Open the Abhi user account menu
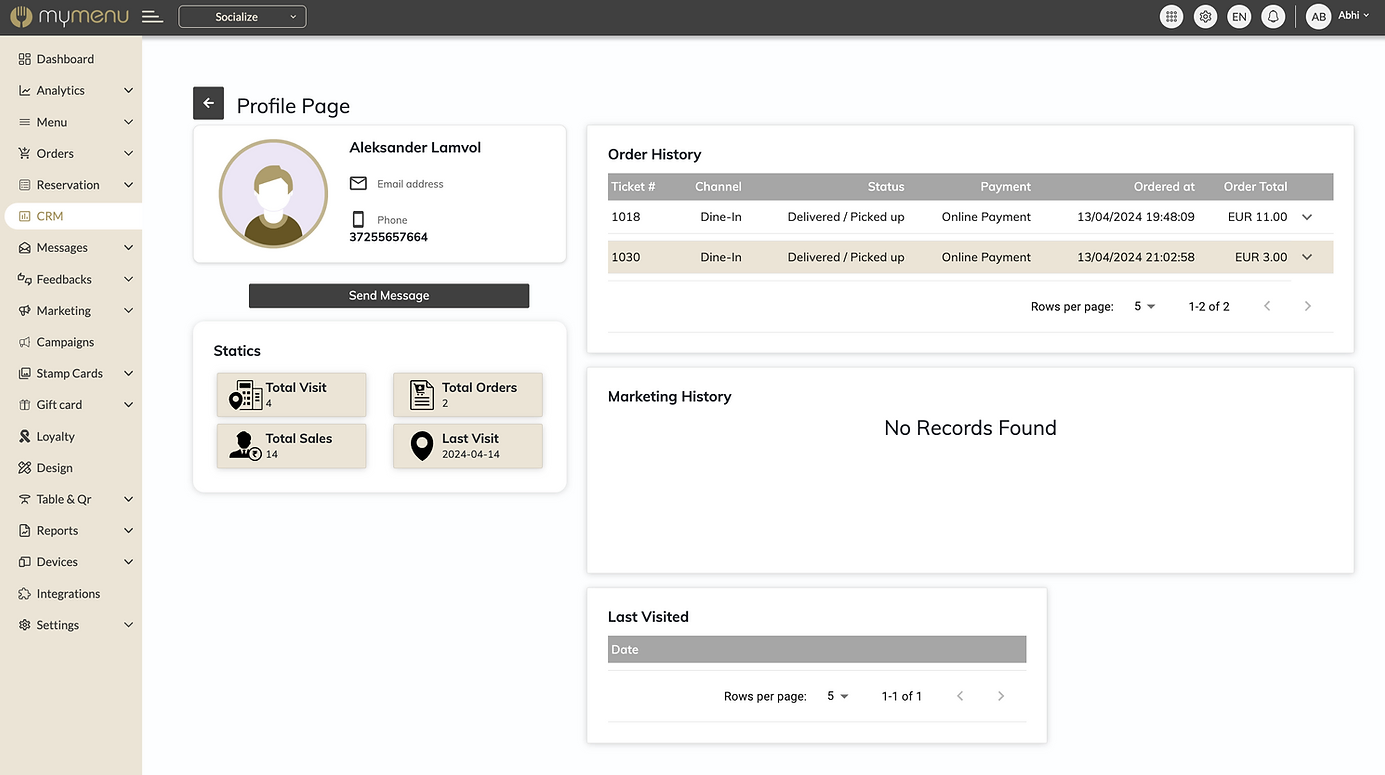 tap(1338, 17)
